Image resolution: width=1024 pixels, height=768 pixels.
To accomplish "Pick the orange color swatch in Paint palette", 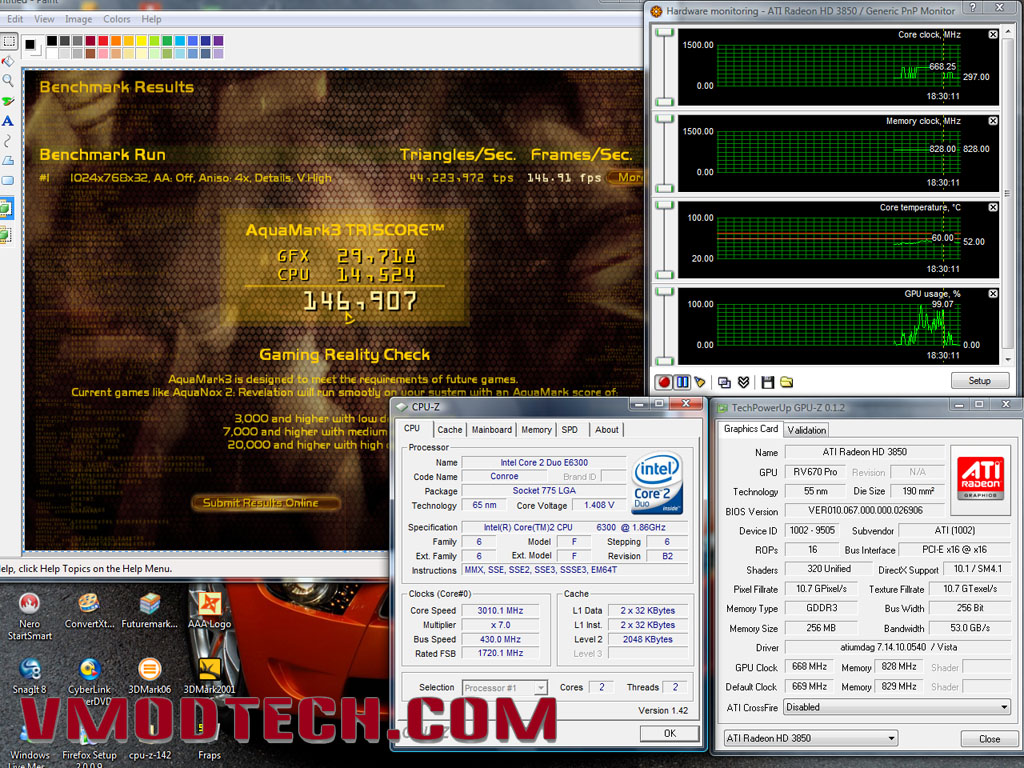I will tap(116, 40).
